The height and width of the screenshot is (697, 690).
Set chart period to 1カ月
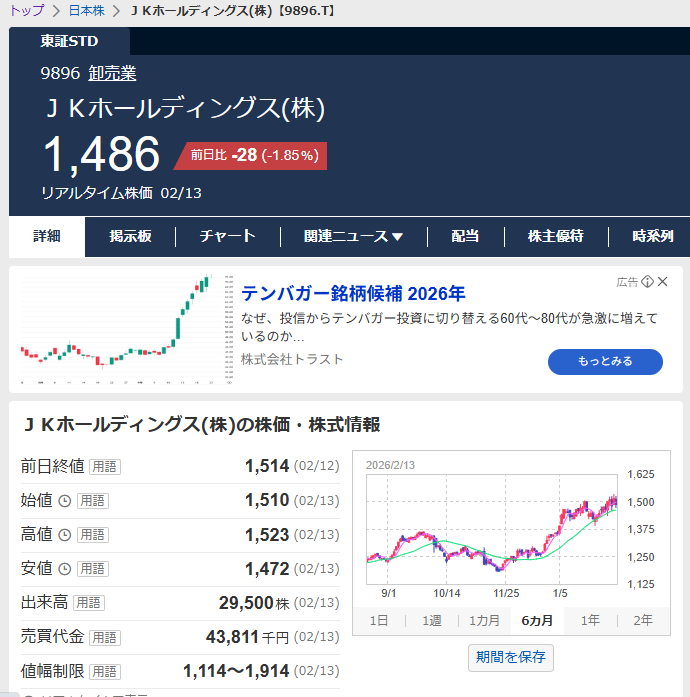[x=485, y=620]
